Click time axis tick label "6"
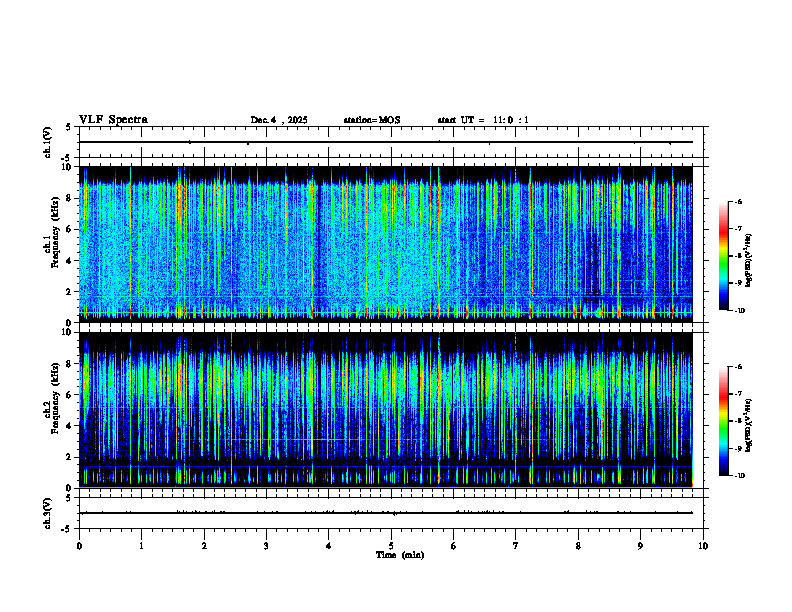 tap(454, 546)
